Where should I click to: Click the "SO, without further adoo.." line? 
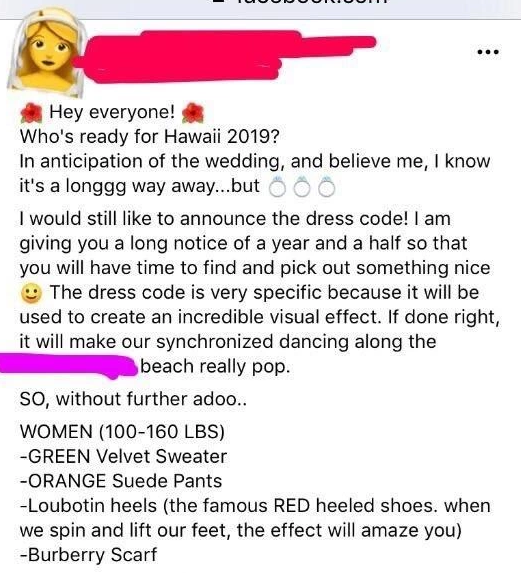[133, 399]
